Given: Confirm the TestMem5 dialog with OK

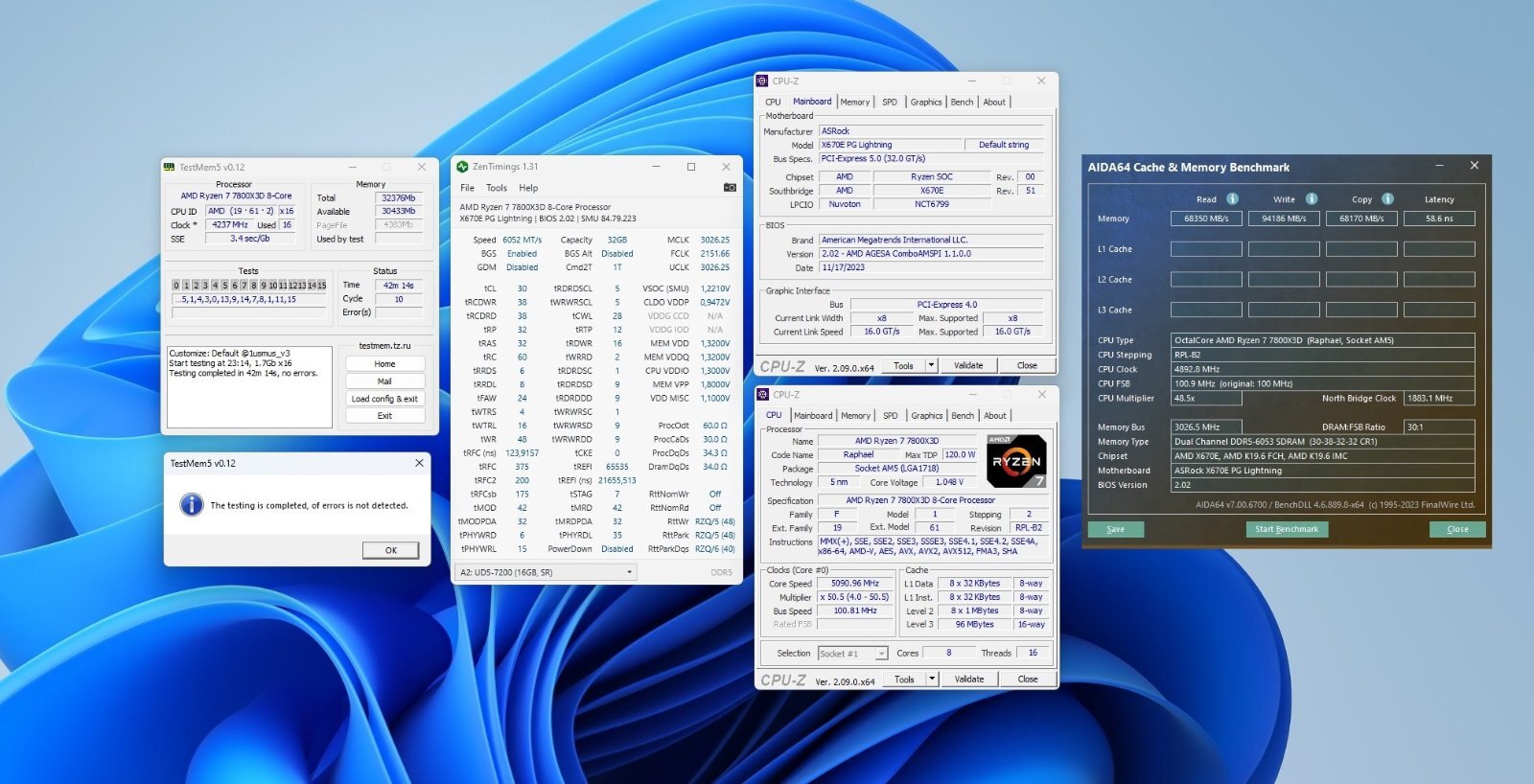Looking at the screenshot, I should click(390, 550).
